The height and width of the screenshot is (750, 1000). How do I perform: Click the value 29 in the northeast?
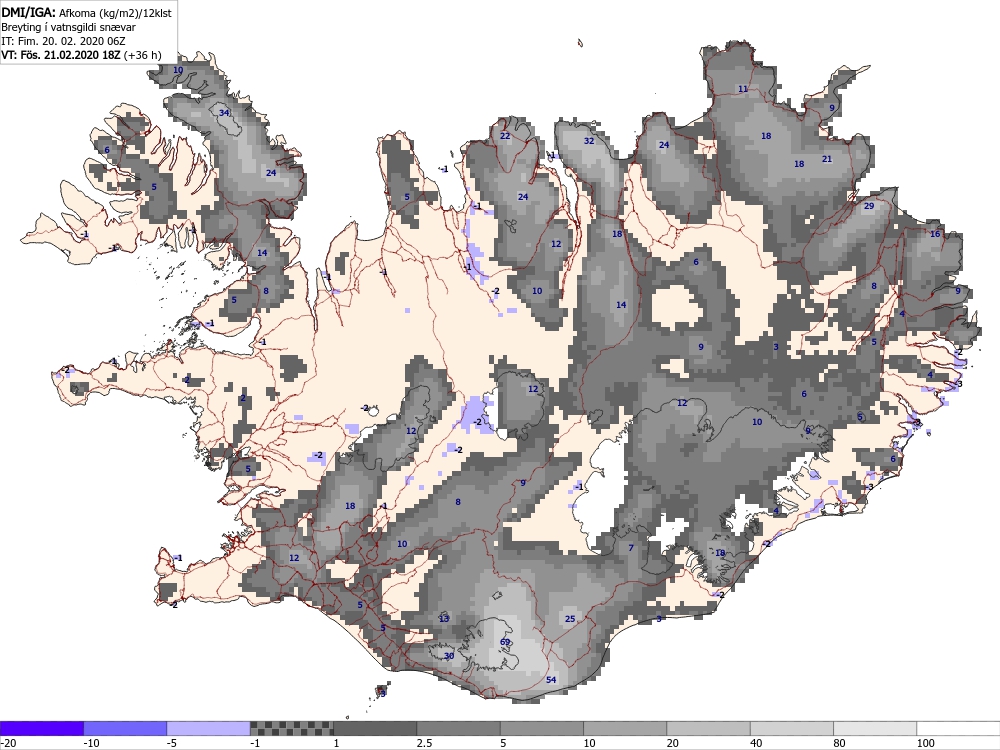pyautogui.click(x=869, y=206)
